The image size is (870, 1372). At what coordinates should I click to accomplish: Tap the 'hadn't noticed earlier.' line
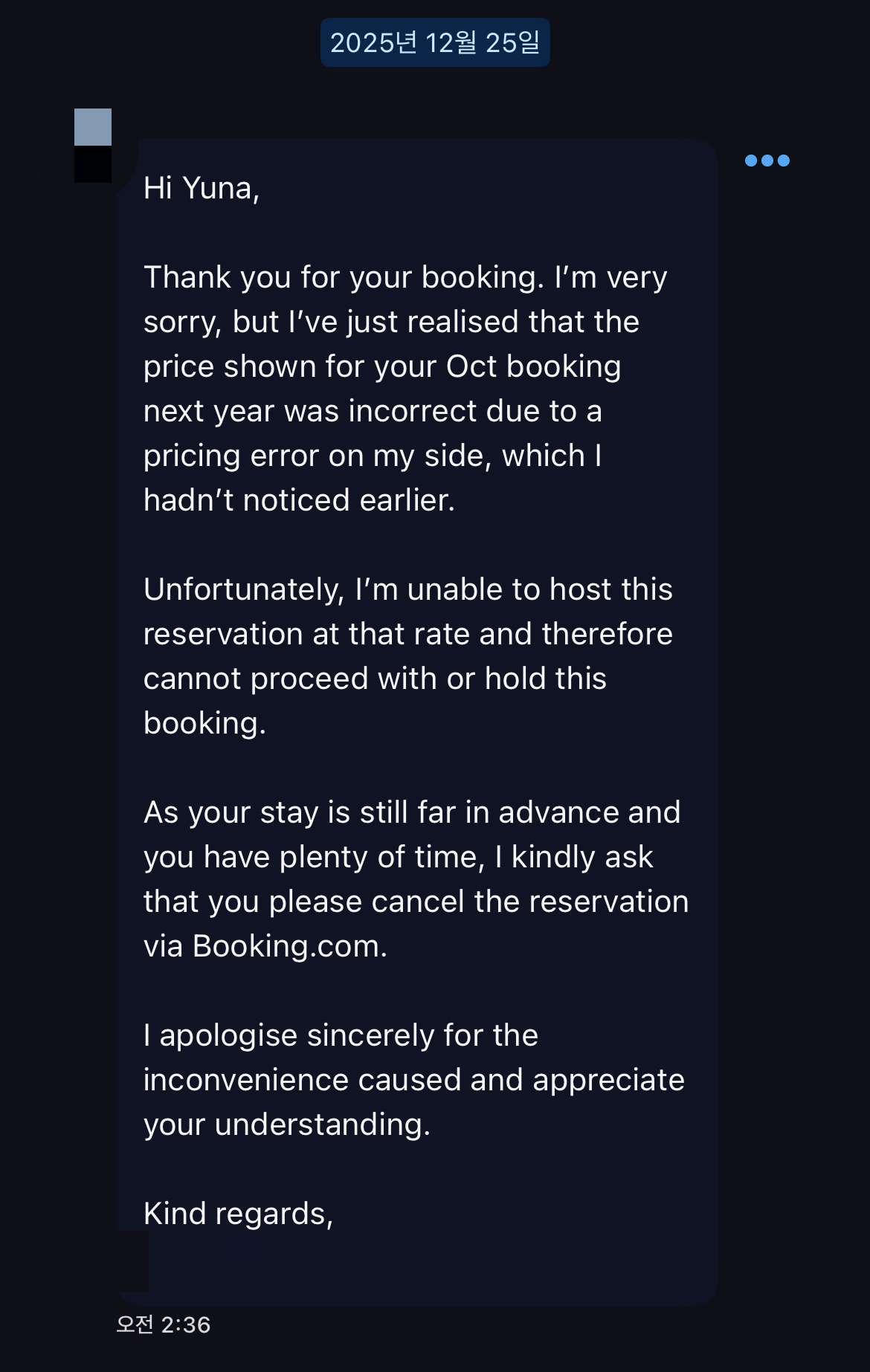click(x=299, y=500)
